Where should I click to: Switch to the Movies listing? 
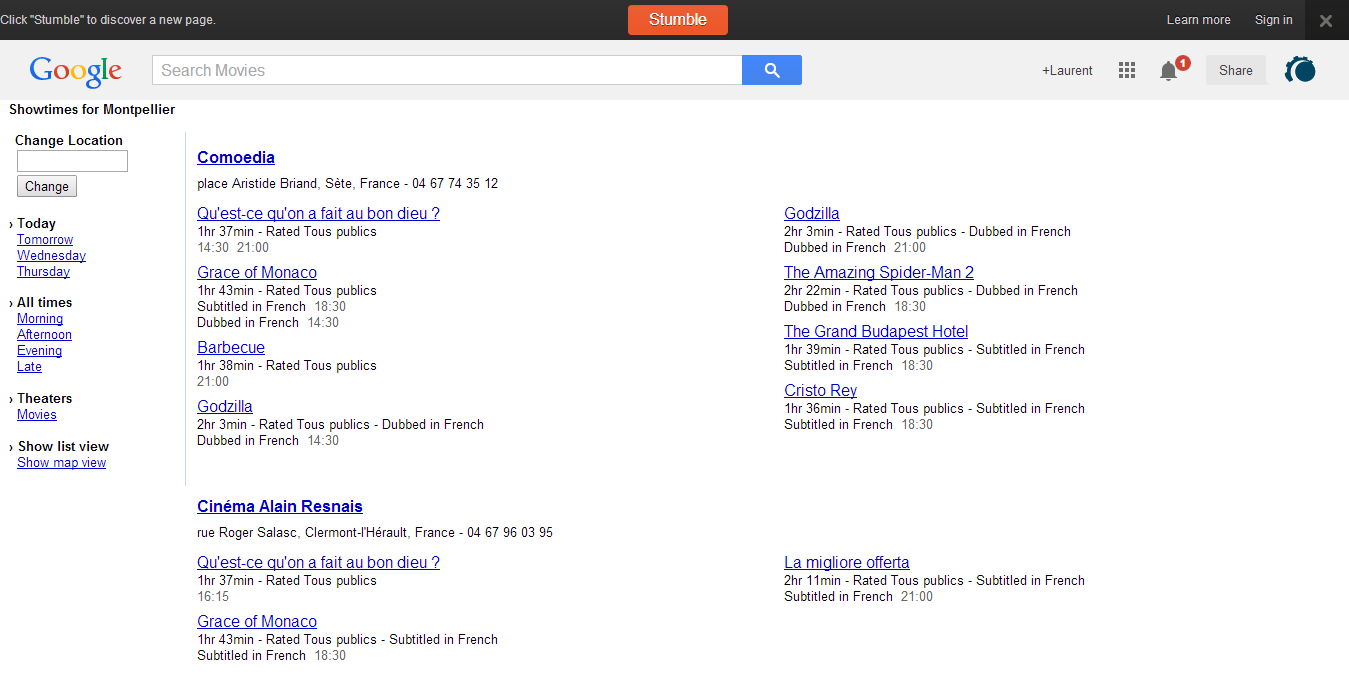point(37,415)
